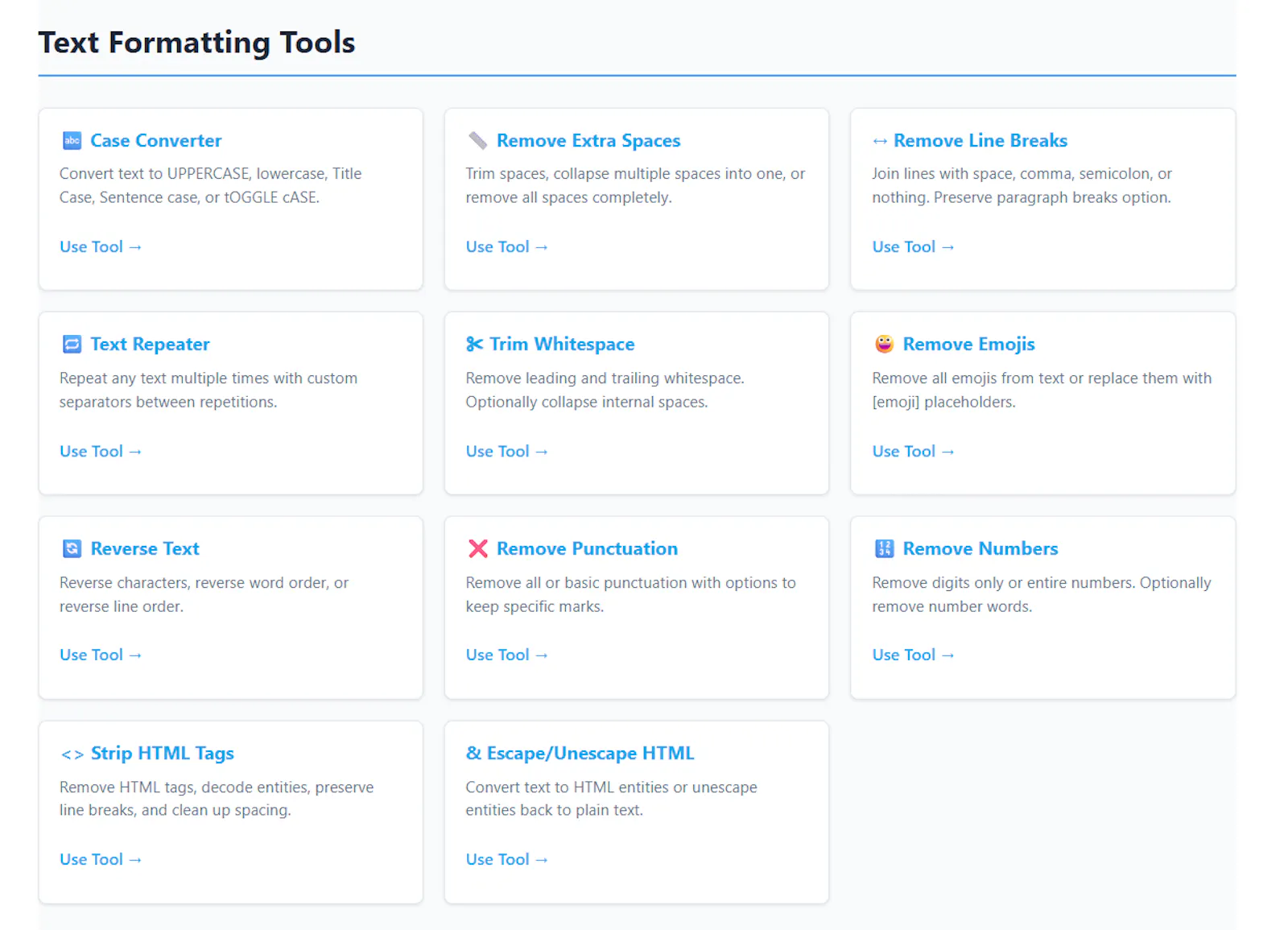This screenshot has height=930, width=1288.
Task: Click the Remove Numbers 1234 icon
Action: pos(884,549)
